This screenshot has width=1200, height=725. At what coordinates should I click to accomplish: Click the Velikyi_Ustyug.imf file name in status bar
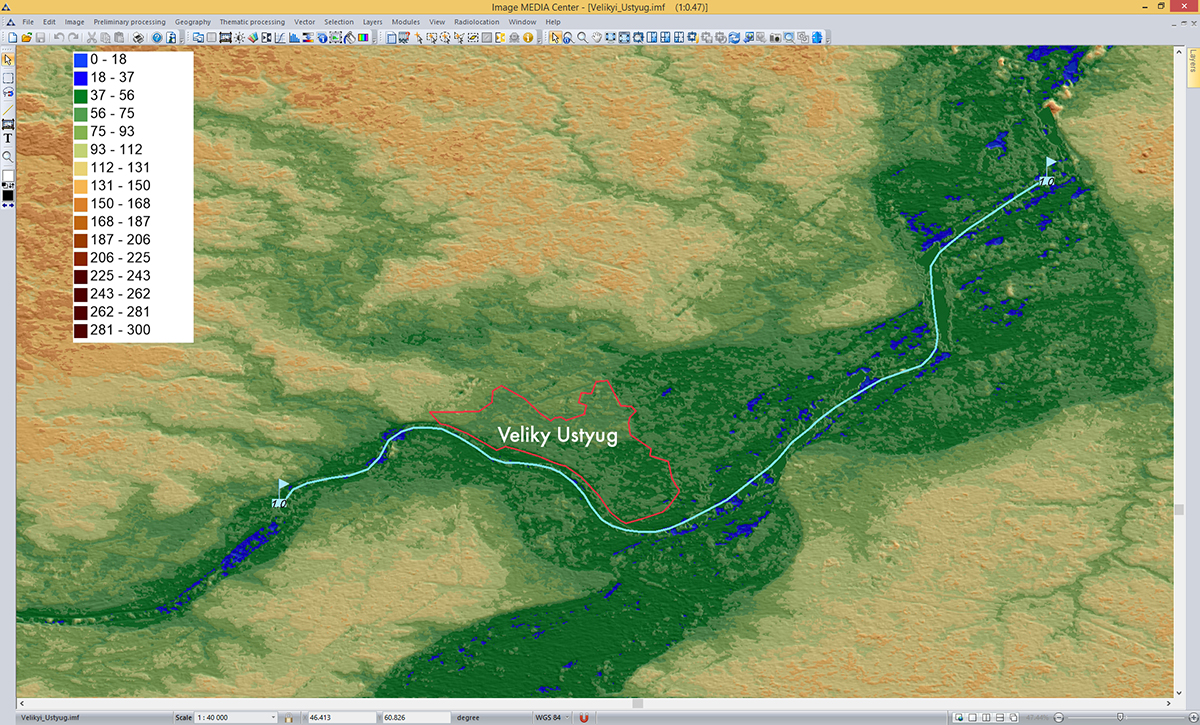[x=50, y=717]
